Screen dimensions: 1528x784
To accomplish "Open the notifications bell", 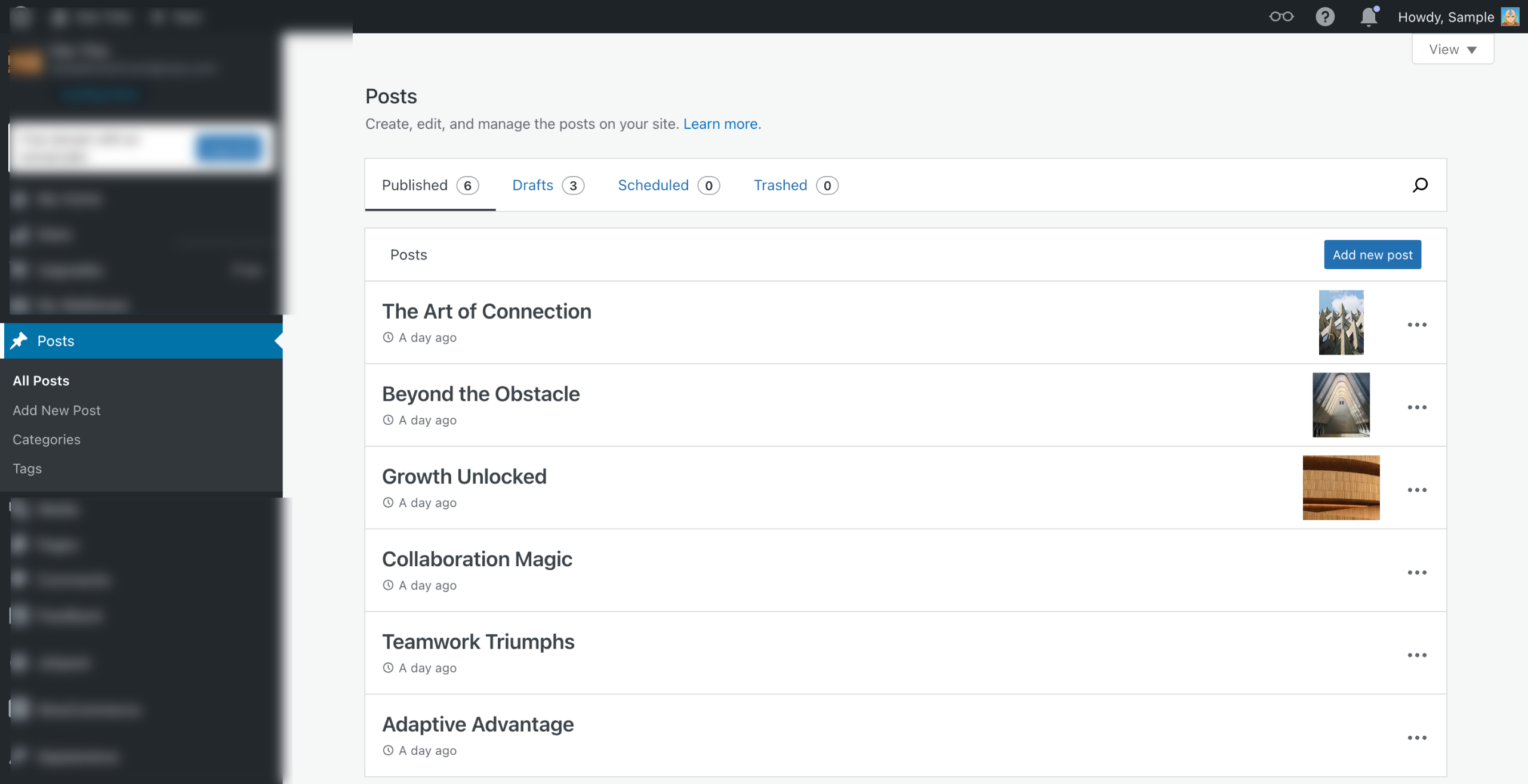I will tap(1368, 17).
